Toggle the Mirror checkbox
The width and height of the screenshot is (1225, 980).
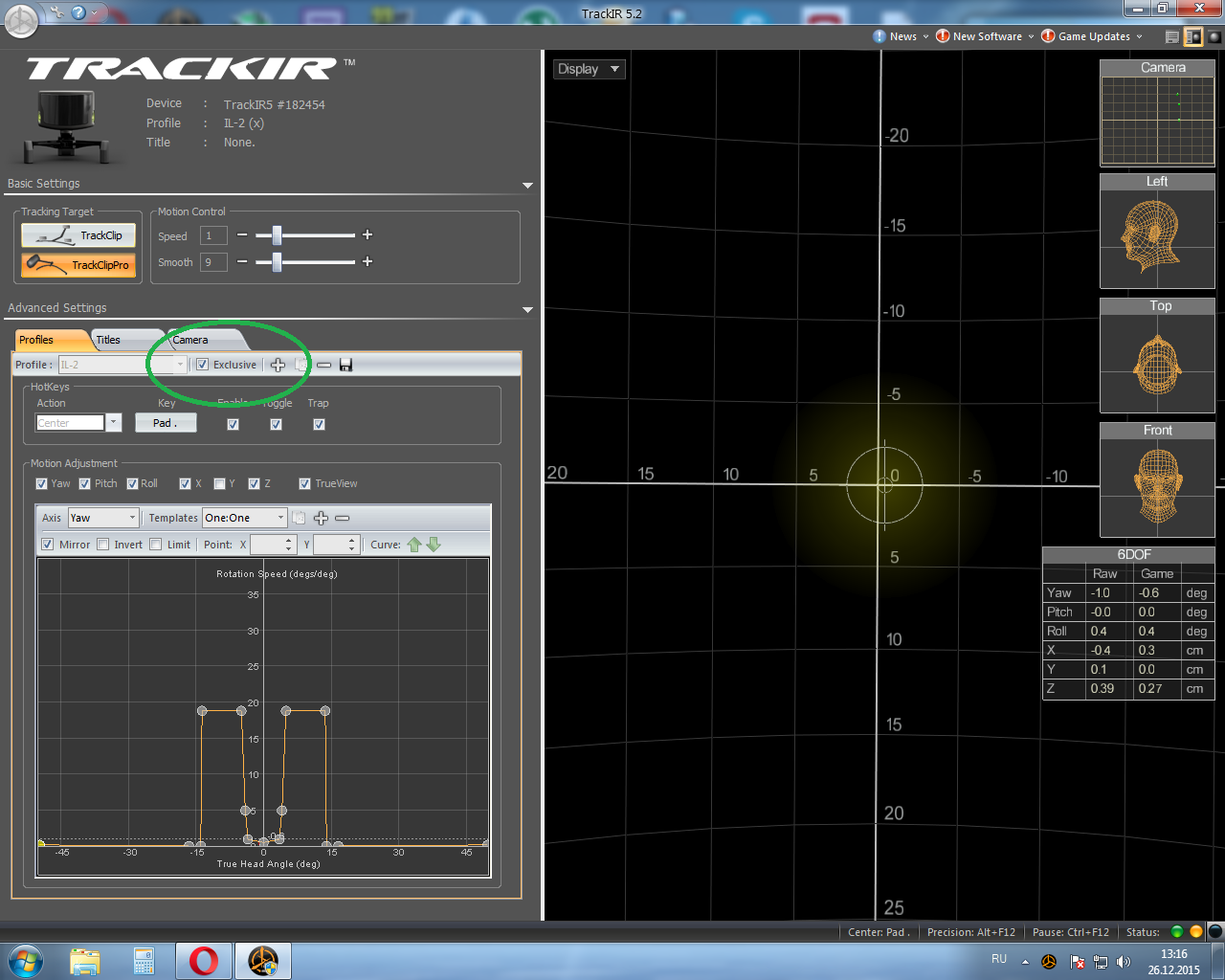click(x=47, y=545)
